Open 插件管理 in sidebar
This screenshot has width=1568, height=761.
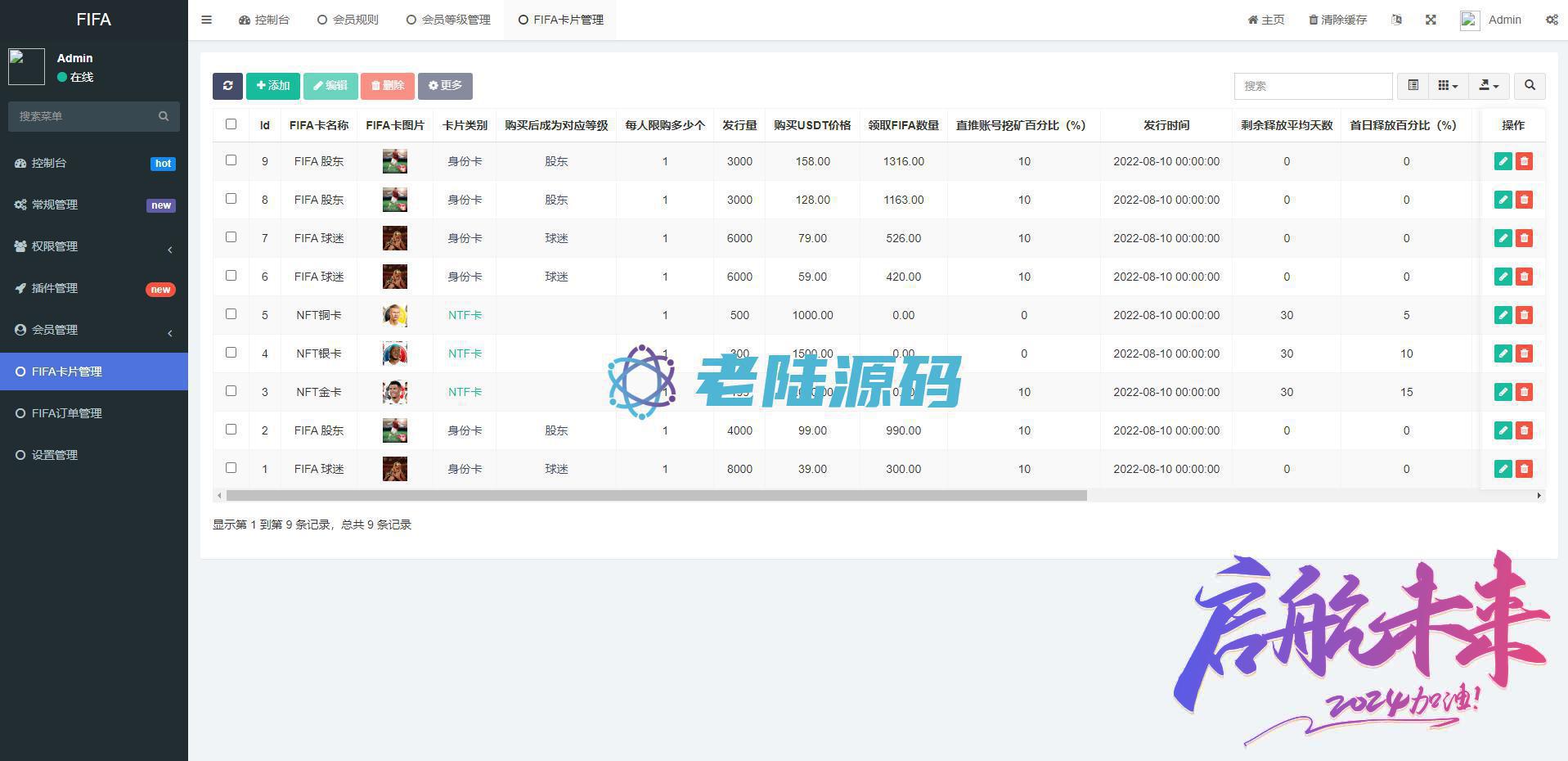pos(94,288)
